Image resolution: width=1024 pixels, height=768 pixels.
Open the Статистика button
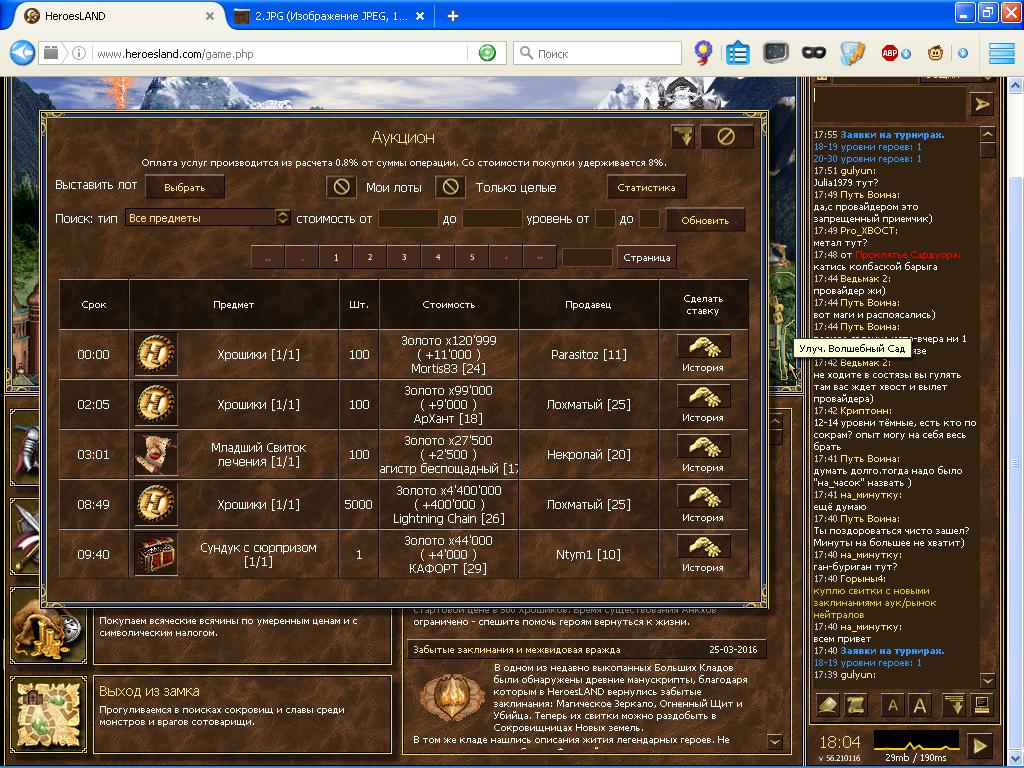(x=646, y=187)
